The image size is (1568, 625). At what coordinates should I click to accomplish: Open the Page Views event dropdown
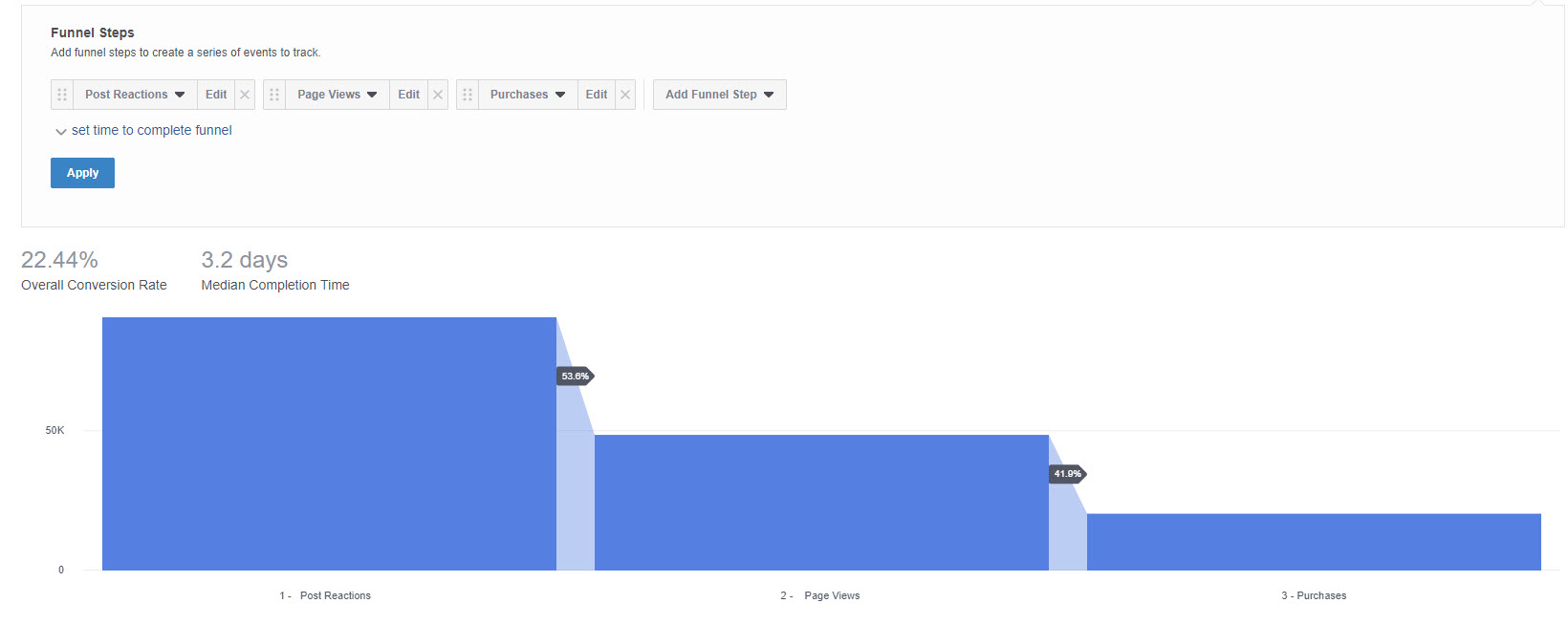[338, 95]
